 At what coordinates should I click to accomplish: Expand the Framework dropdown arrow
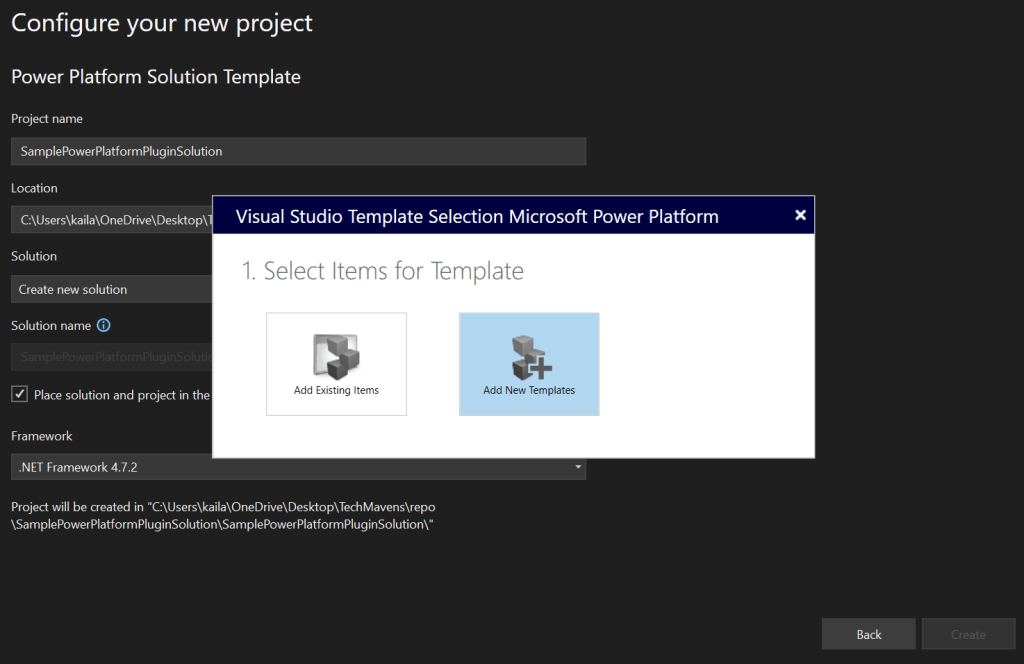tap(577, 467)
